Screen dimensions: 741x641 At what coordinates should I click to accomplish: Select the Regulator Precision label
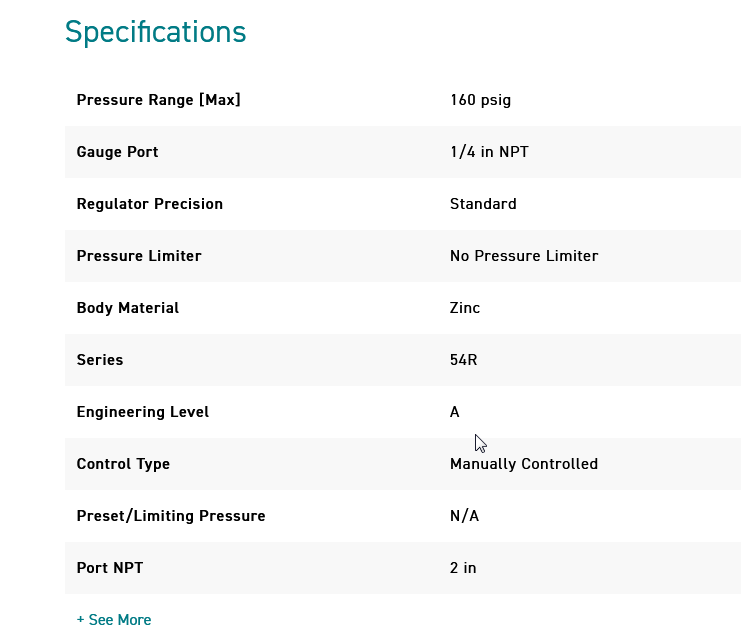coord(149,204)
